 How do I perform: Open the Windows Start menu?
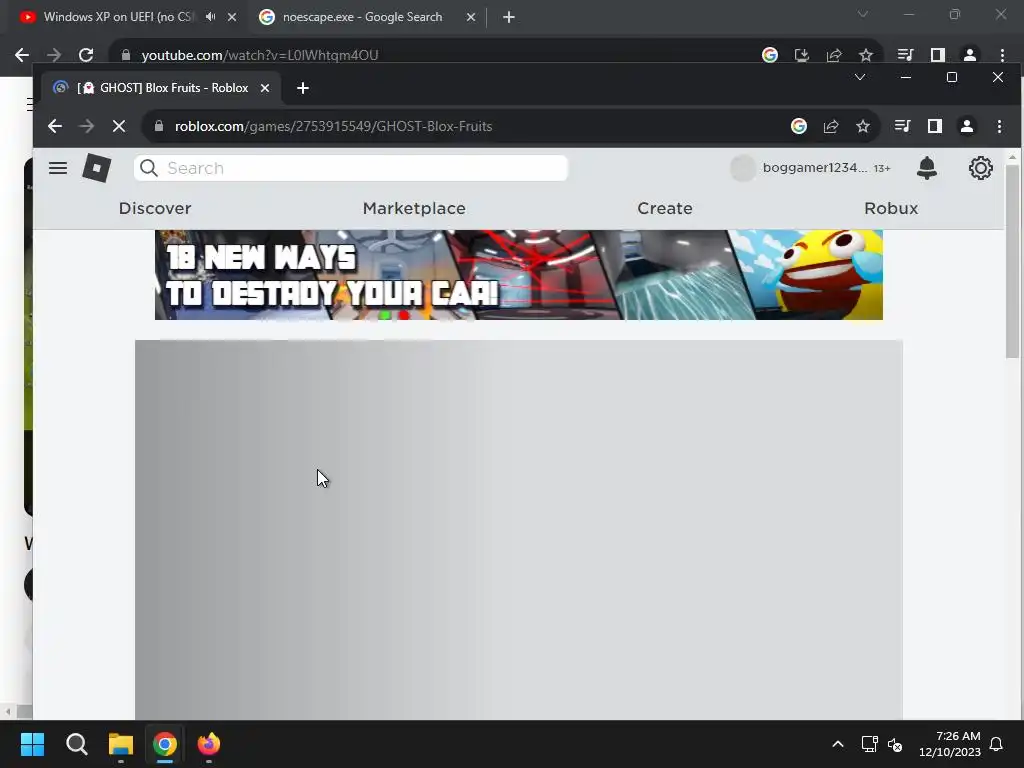pyautogui.click(x=32, y=744)
